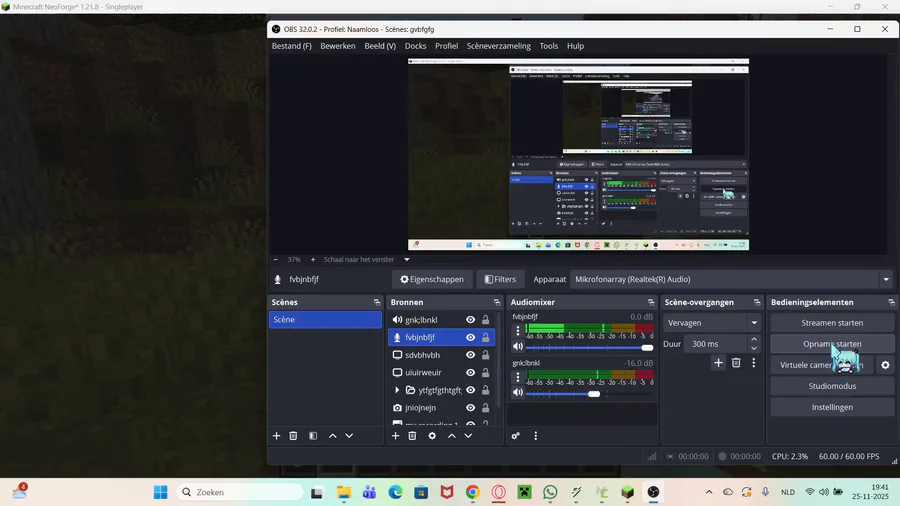Image resolution: width=900 pixels, height=506 pixels.
Task: Lock the fvbjnbfjf source
Action: (x=486, y=337)
